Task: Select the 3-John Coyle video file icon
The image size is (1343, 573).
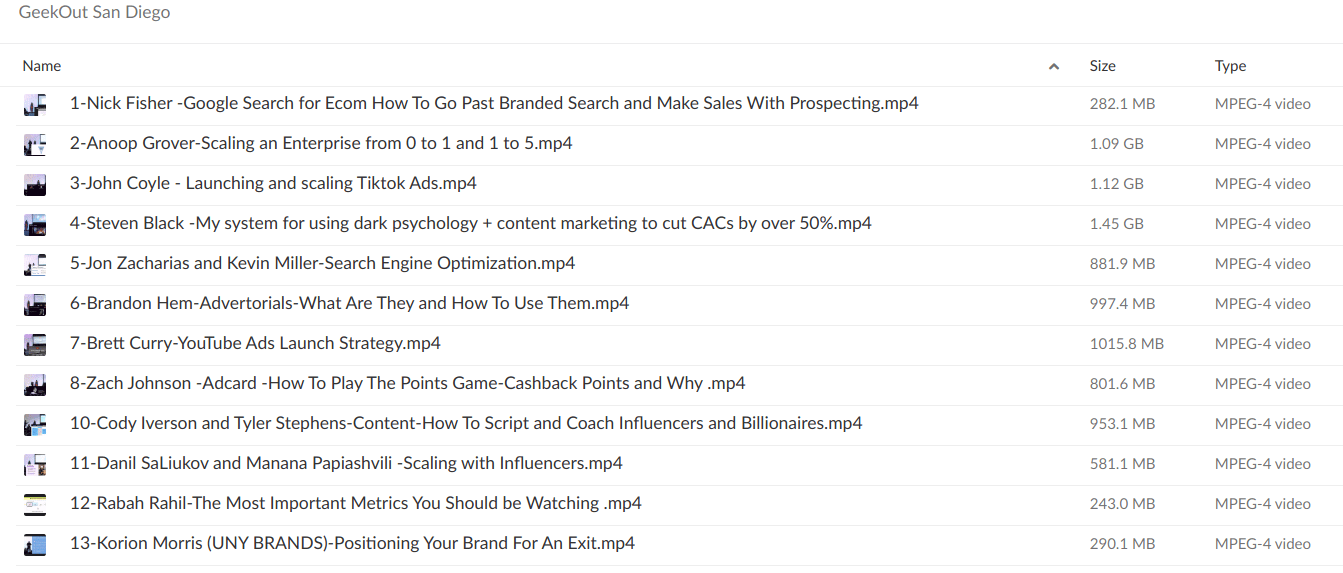Action: coord(35,184)
